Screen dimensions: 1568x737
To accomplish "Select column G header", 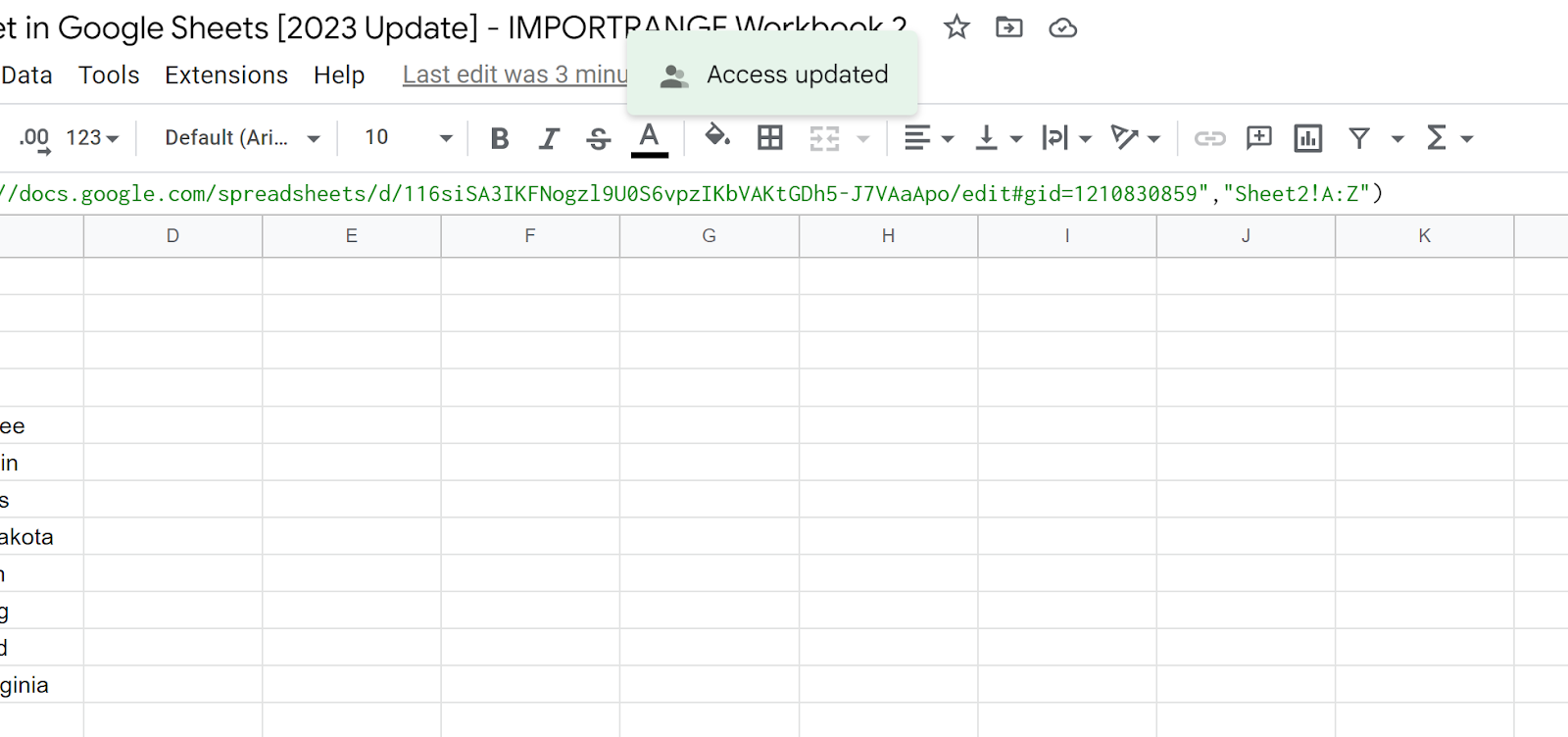I will tap(710, 235).
